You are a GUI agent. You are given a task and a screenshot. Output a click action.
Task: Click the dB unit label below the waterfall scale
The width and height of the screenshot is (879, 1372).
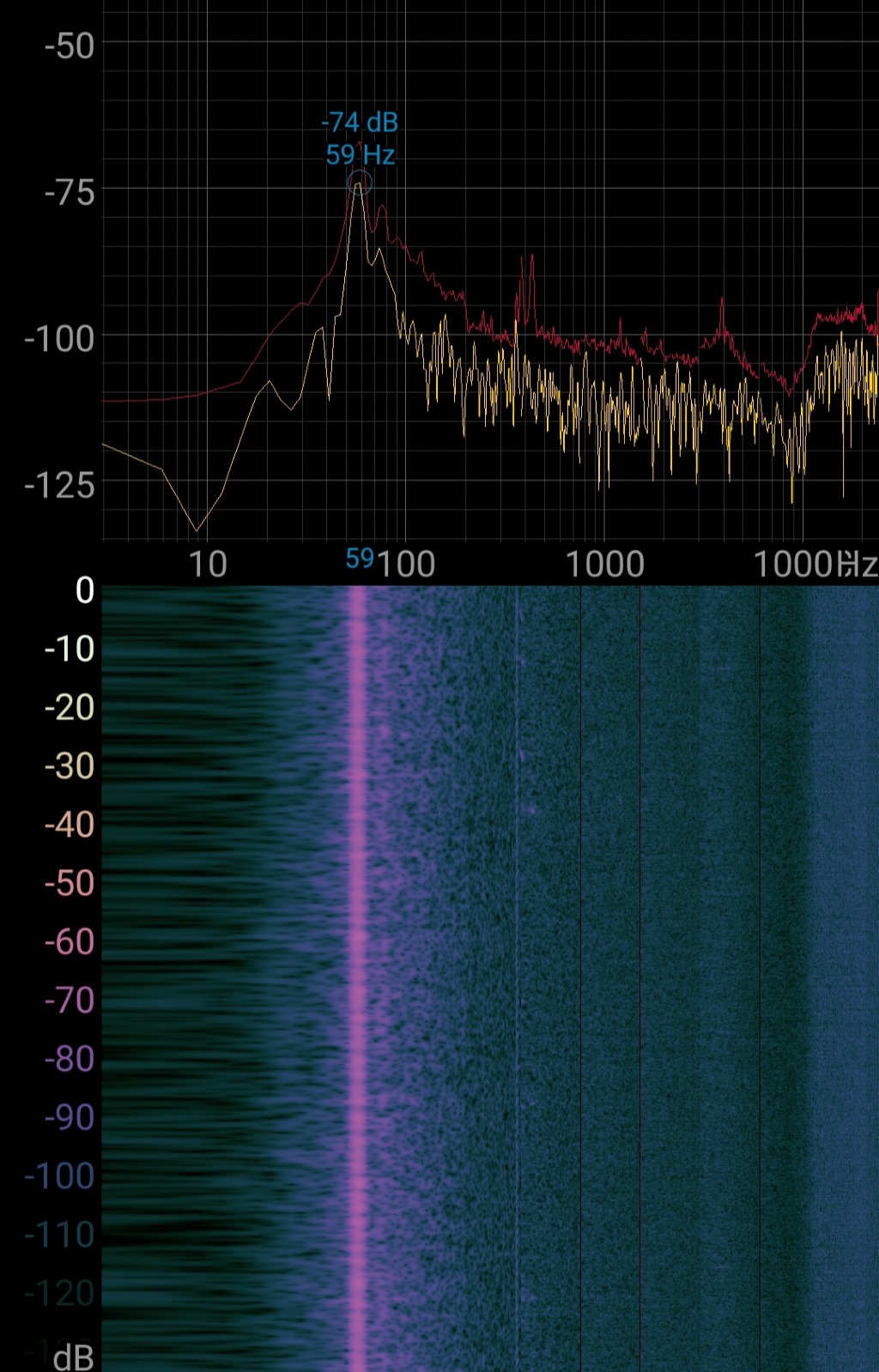tap(73, 1357)
